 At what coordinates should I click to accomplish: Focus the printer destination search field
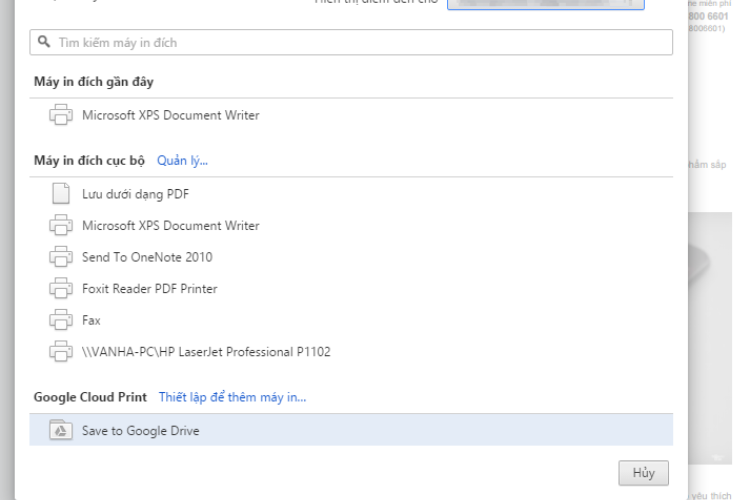click(351, 42)
